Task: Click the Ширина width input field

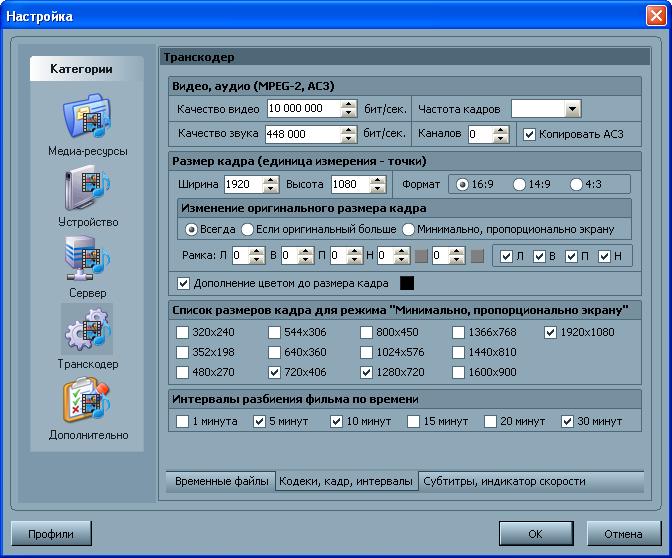Action: point(242,184)
